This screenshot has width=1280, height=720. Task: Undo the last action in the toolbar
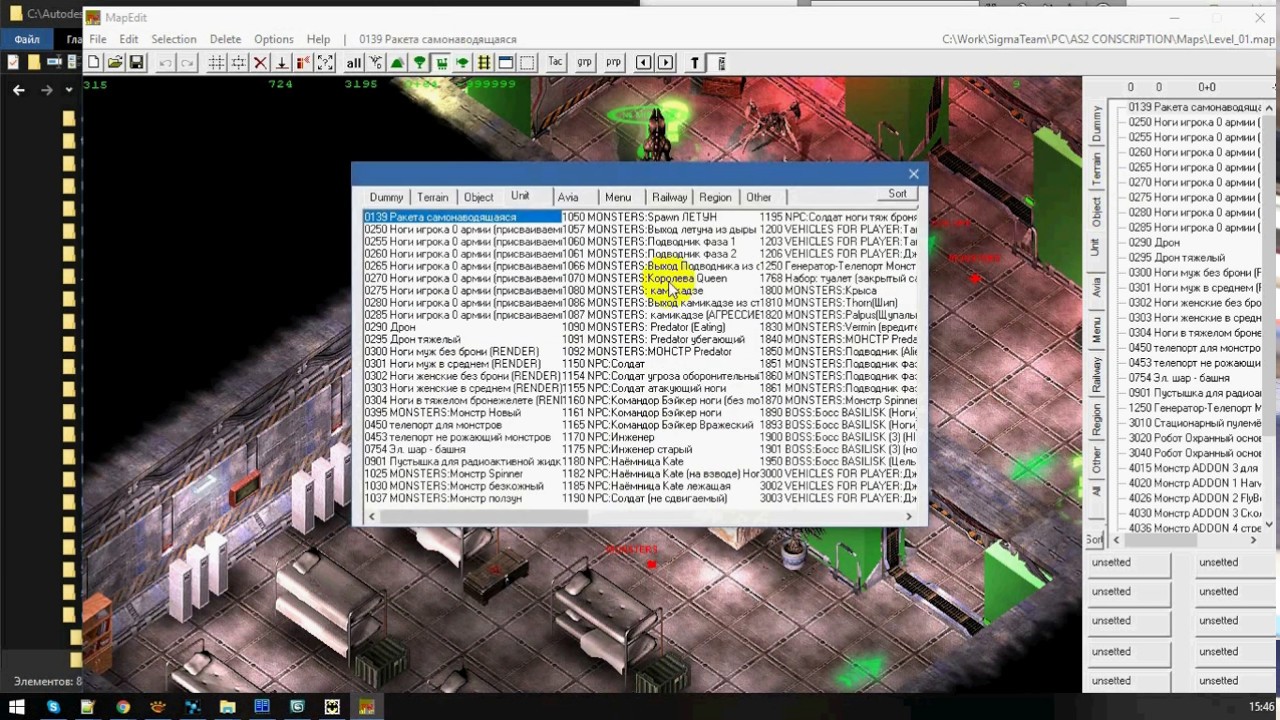[x=165, y=63]
